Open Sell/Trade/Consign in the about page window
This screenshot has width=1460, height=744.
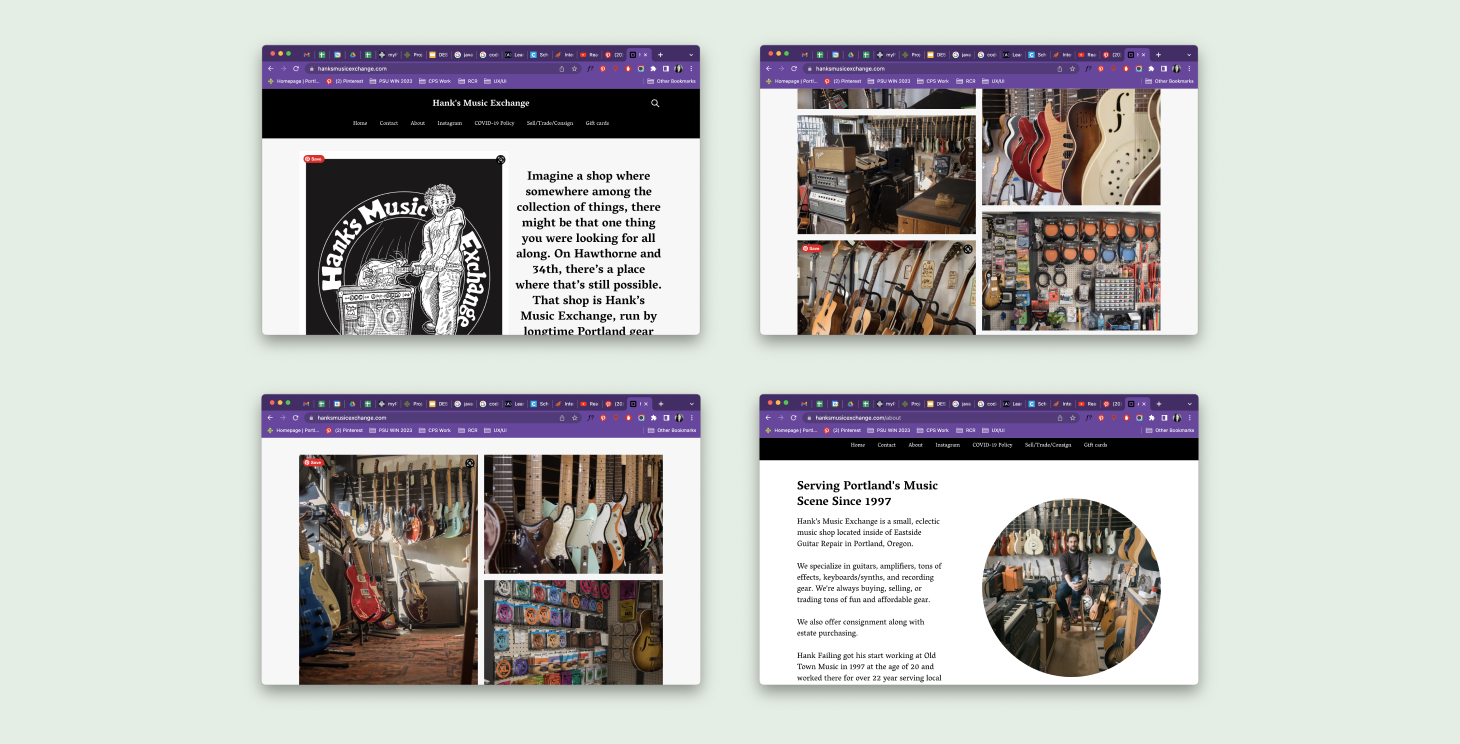[1048, 445]
